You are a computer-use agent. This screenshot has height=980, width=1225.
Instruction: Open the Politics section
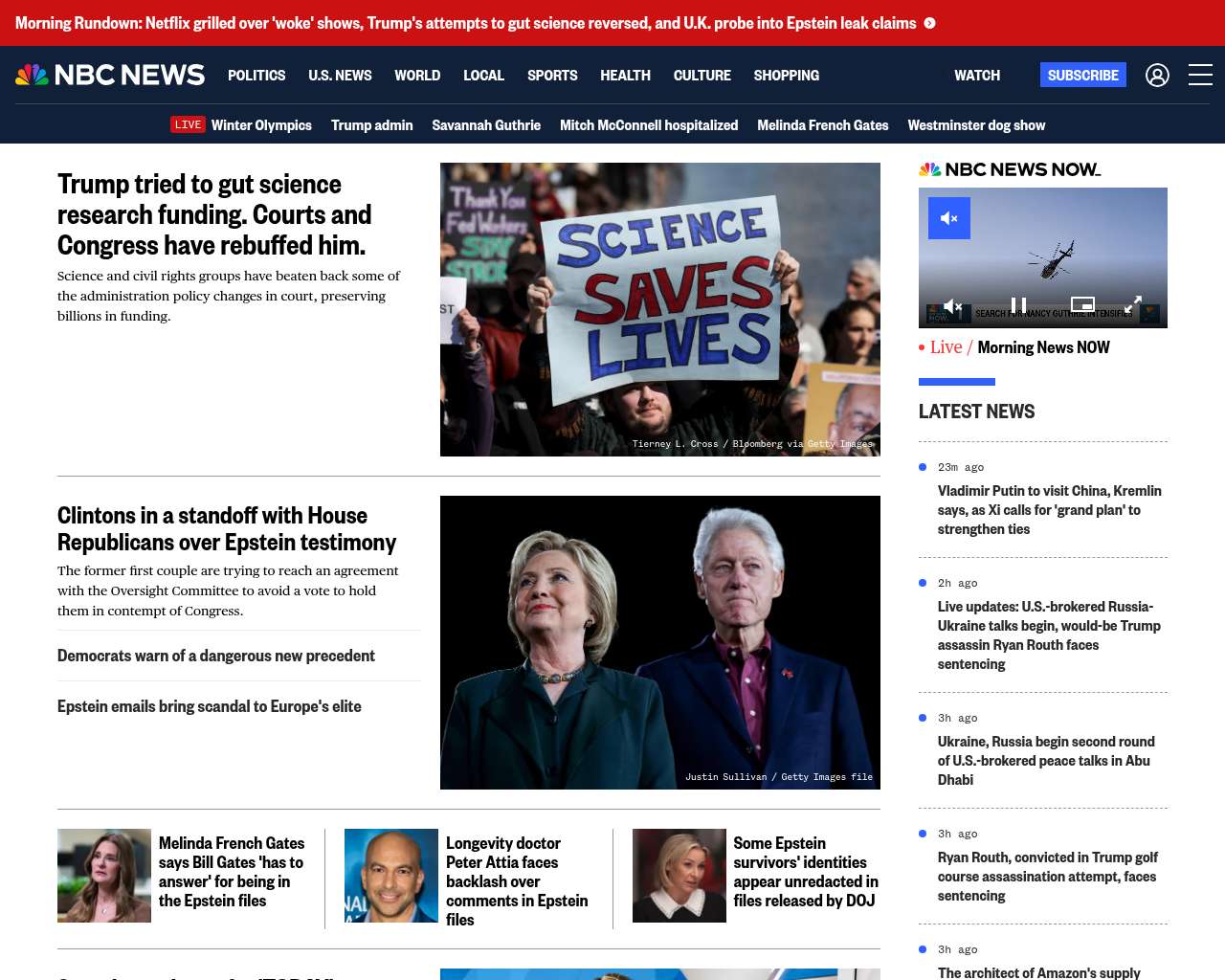[x=256, y=75]
